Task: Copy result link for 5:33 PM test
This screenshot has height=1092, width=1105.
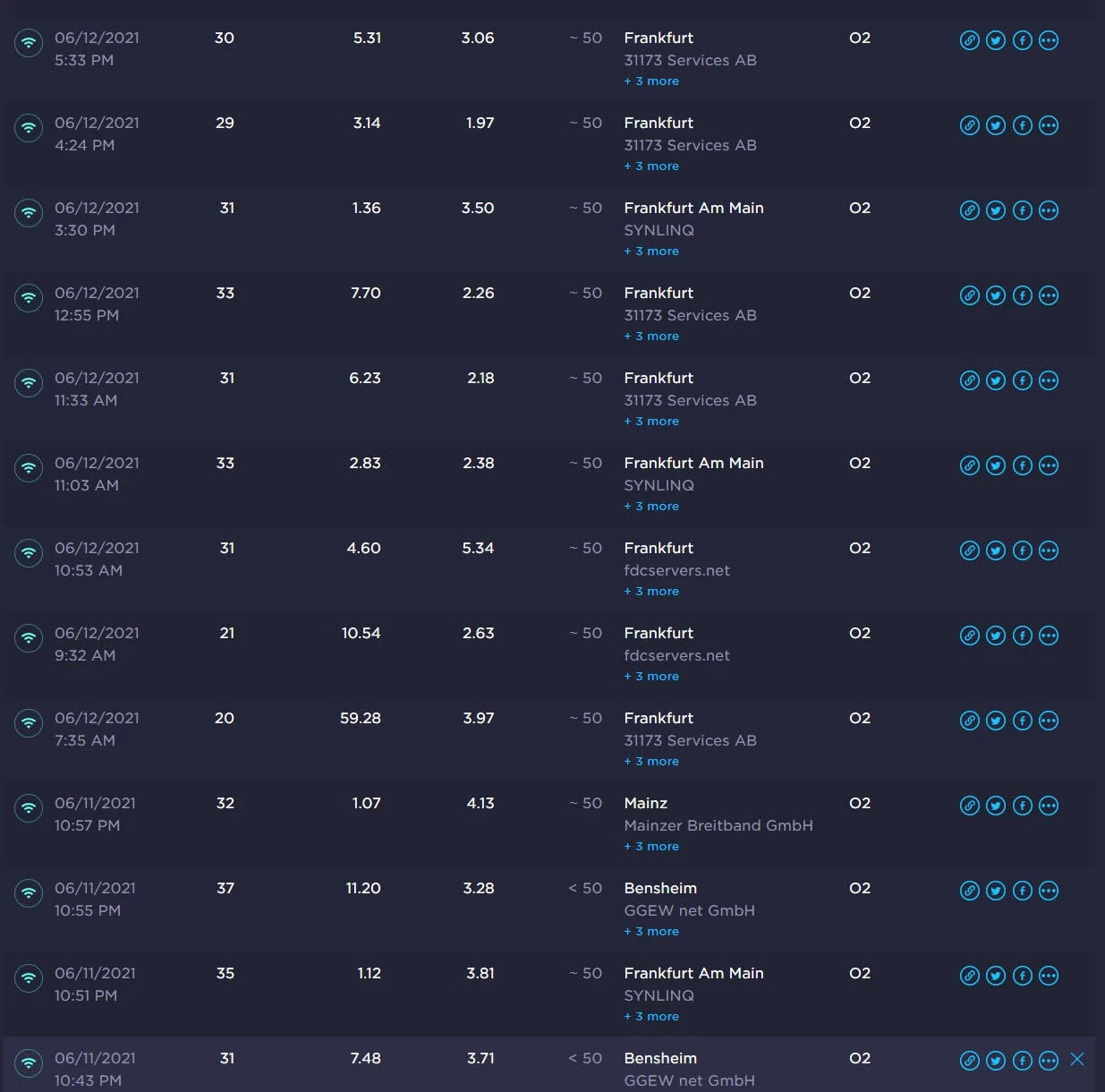Action: coord(969,40)
